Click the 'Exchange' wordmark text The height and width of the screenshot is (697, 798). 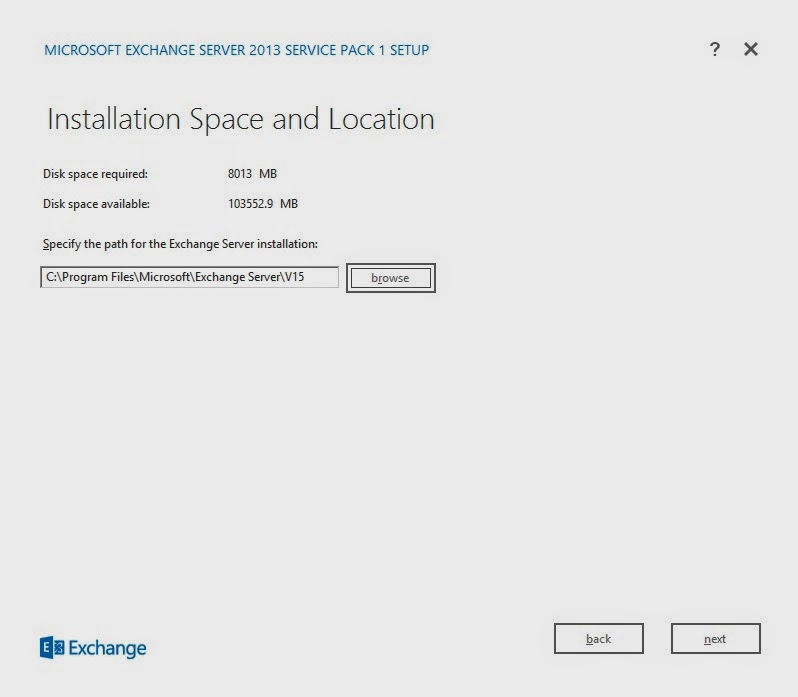[x=107, y=648]
